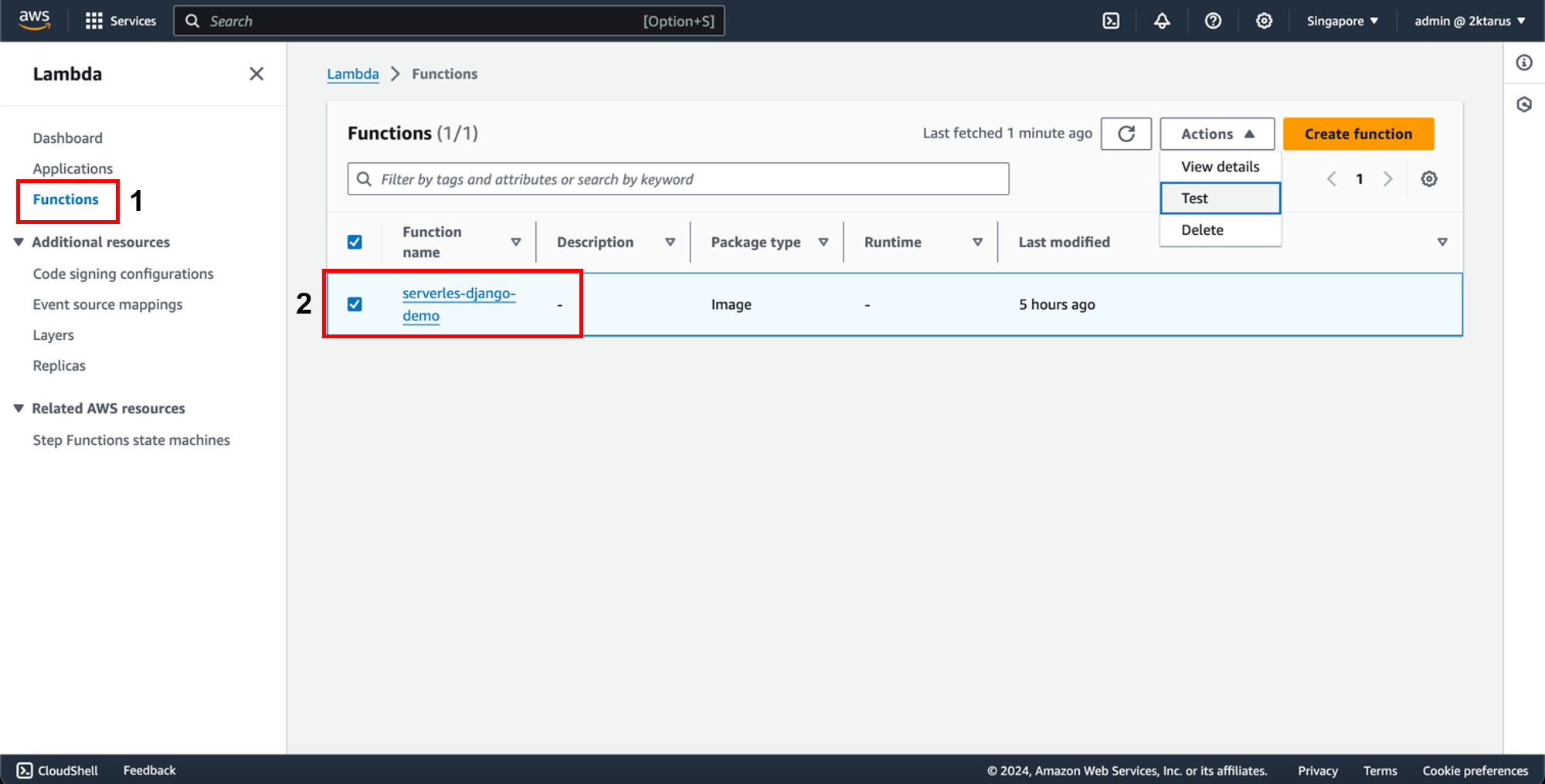Viewport: 1545px width, 784px height.
Task: Choose View details from Actions menu
Action: click(1221, 167)
